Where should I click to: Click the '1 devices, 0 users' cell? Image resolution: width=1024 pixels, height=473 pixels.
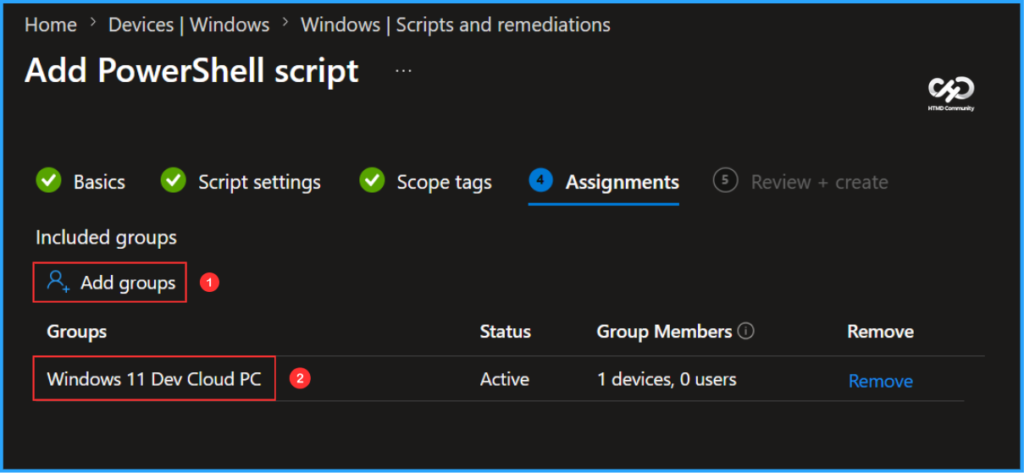[x=667, y=379]
